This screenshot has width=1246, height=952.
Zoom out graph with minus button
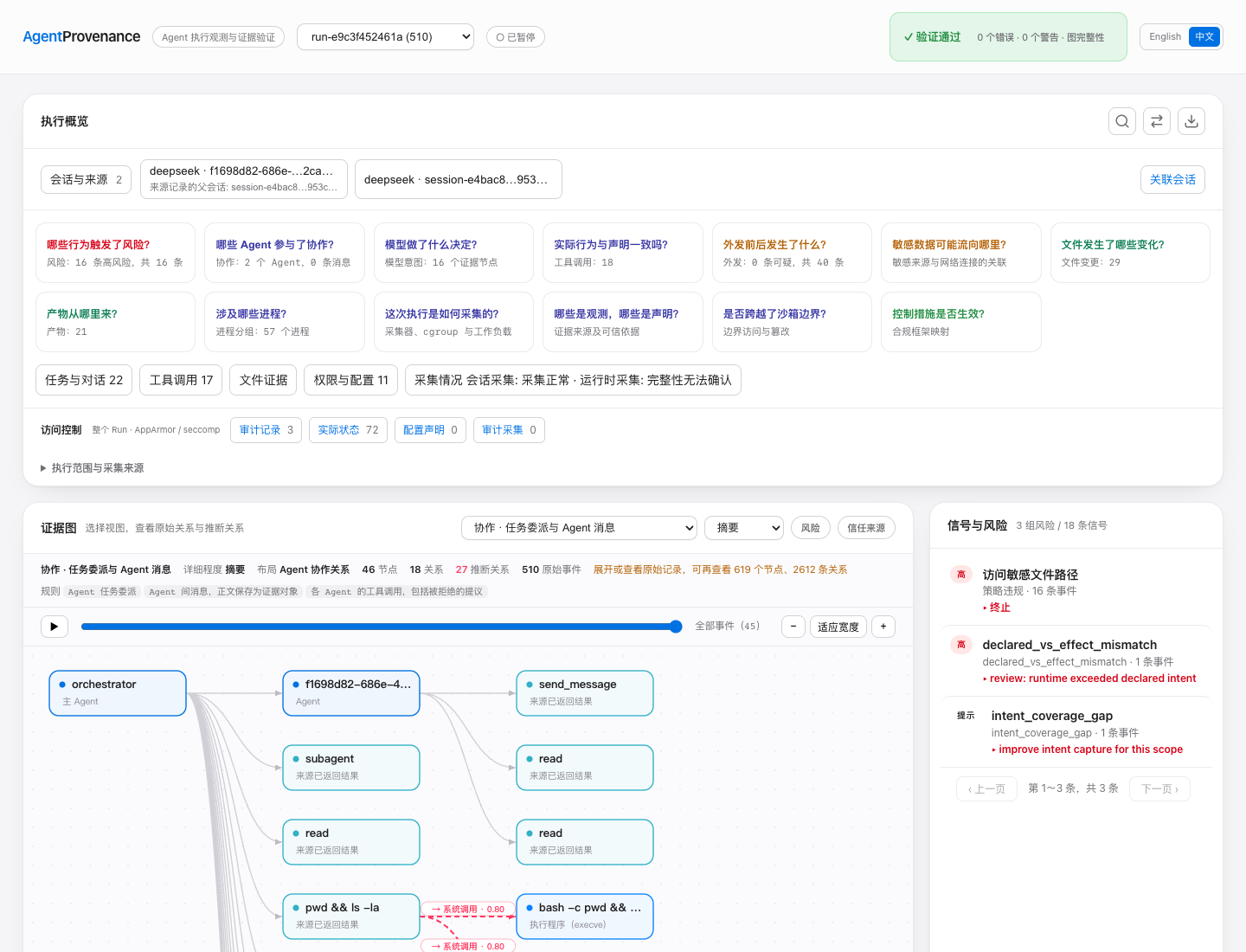click(793, 627)
